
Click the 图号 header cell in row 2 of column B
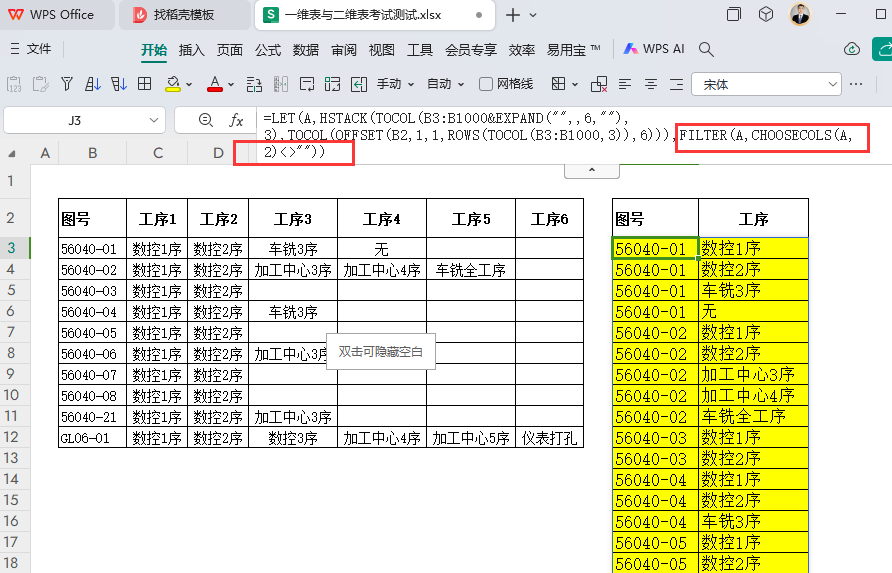pyautogui.click(x=92, y=219)
